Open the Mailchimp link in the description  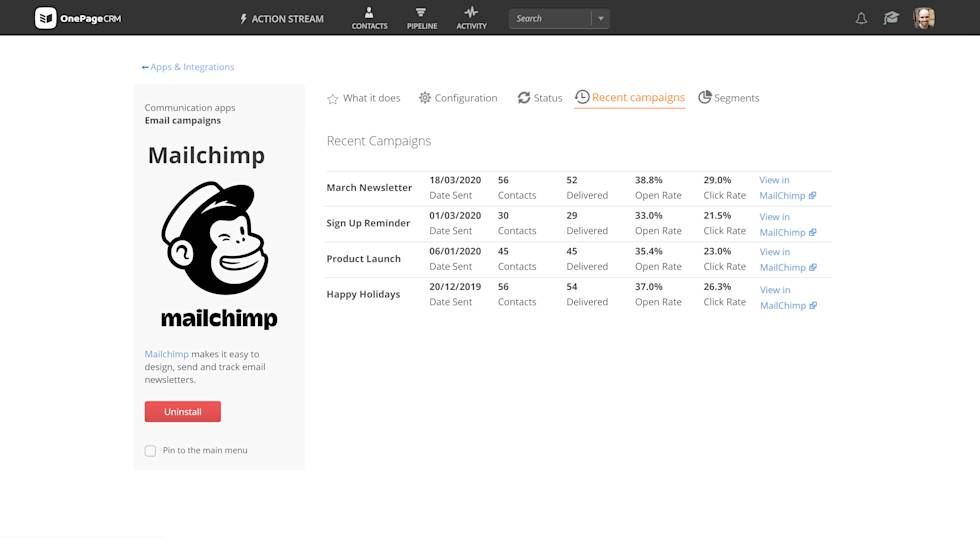[166, 354]
